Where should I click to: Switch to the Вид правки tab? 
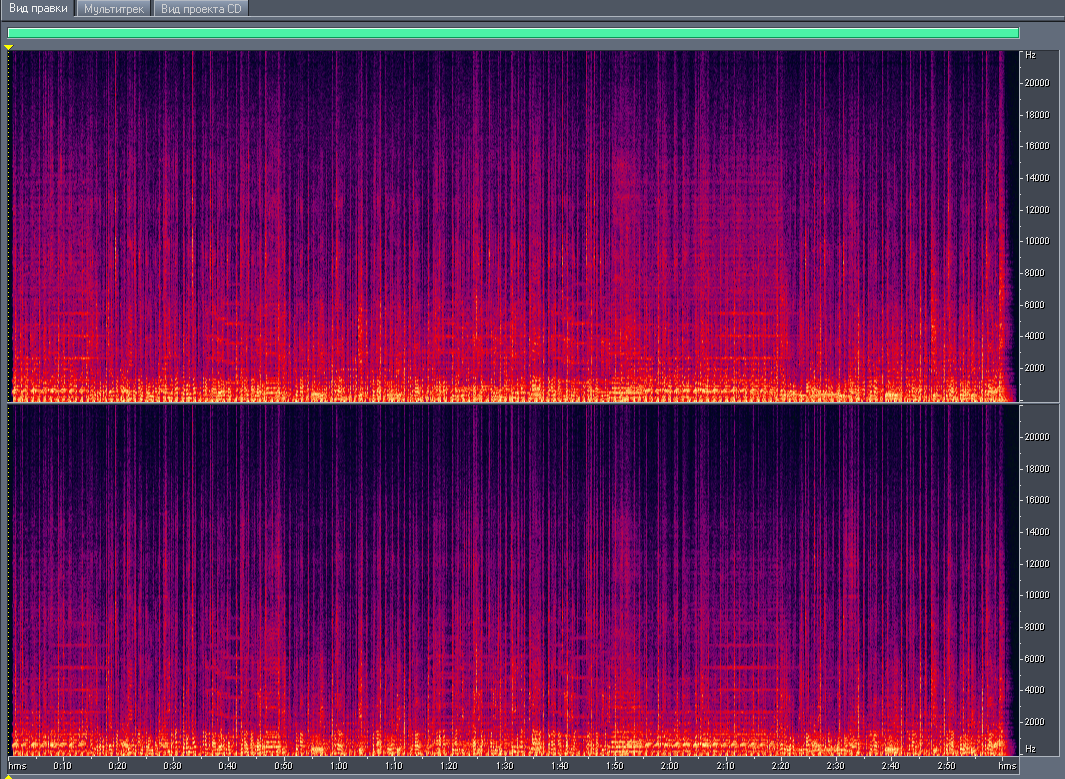click(x=38, y=9)
